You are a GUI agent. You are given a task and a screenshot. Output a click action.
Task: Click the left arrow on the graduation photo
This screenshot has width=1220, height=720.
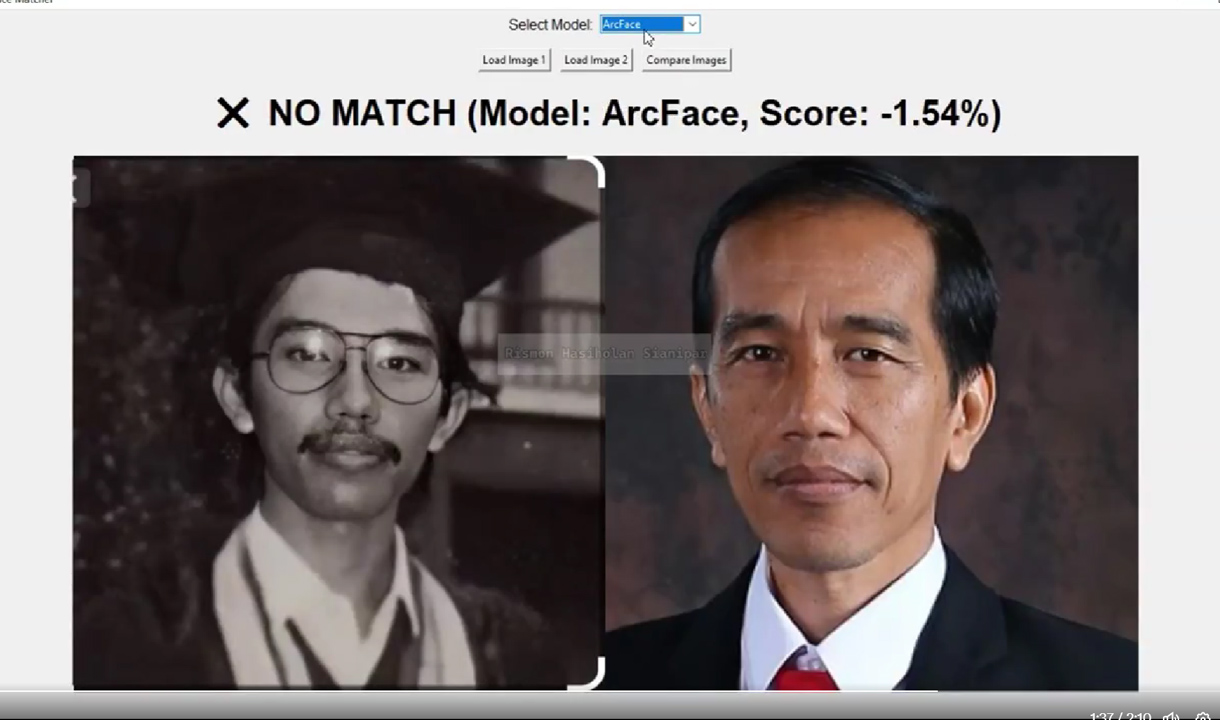click(x=78, y=188)
